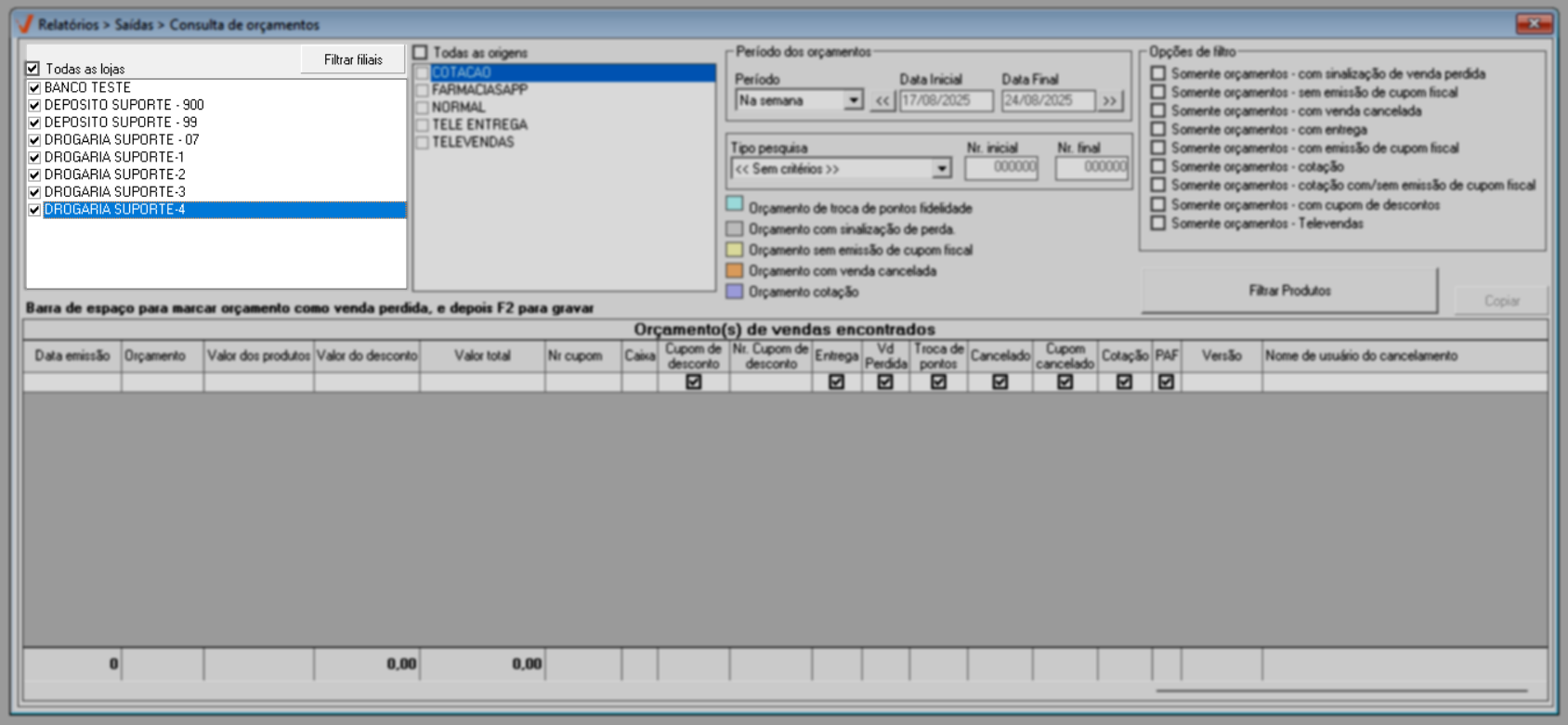Viewport: 1568px width, 725px height.
Task: Check the COTACAO origin
Action: pos(423,72)
